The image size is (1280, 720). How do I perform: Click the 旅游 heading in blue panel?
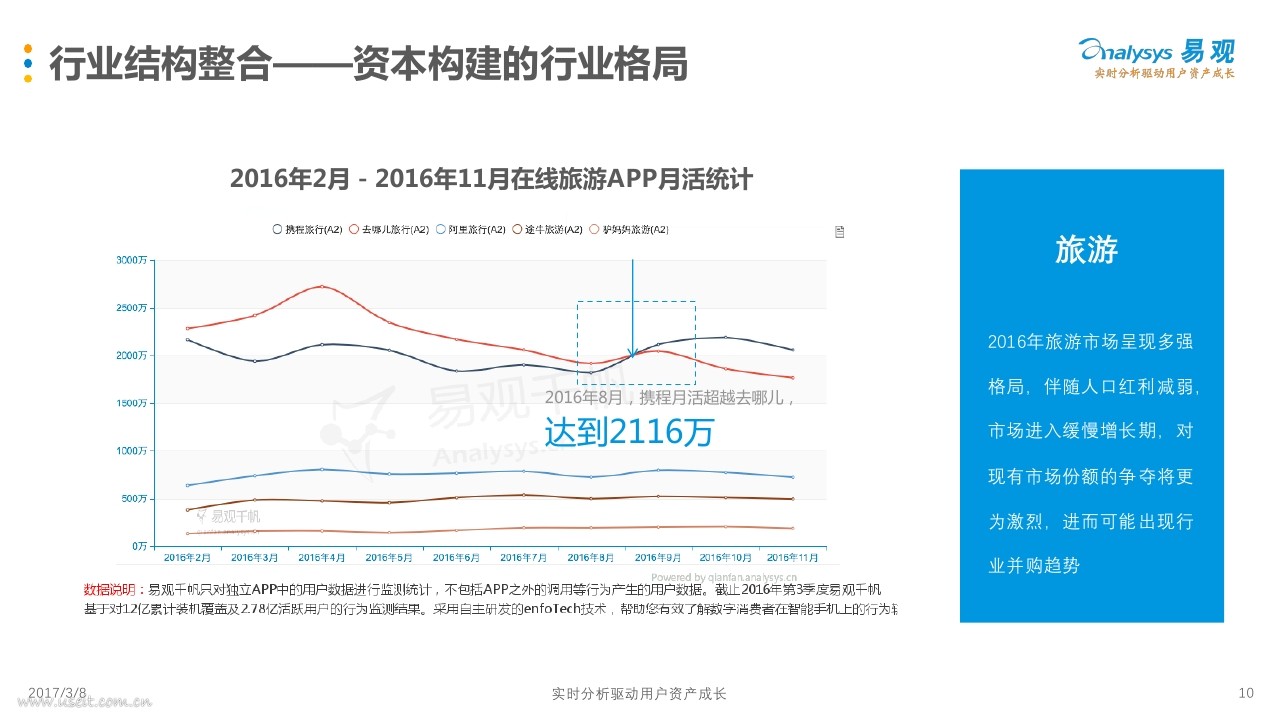1087,250
